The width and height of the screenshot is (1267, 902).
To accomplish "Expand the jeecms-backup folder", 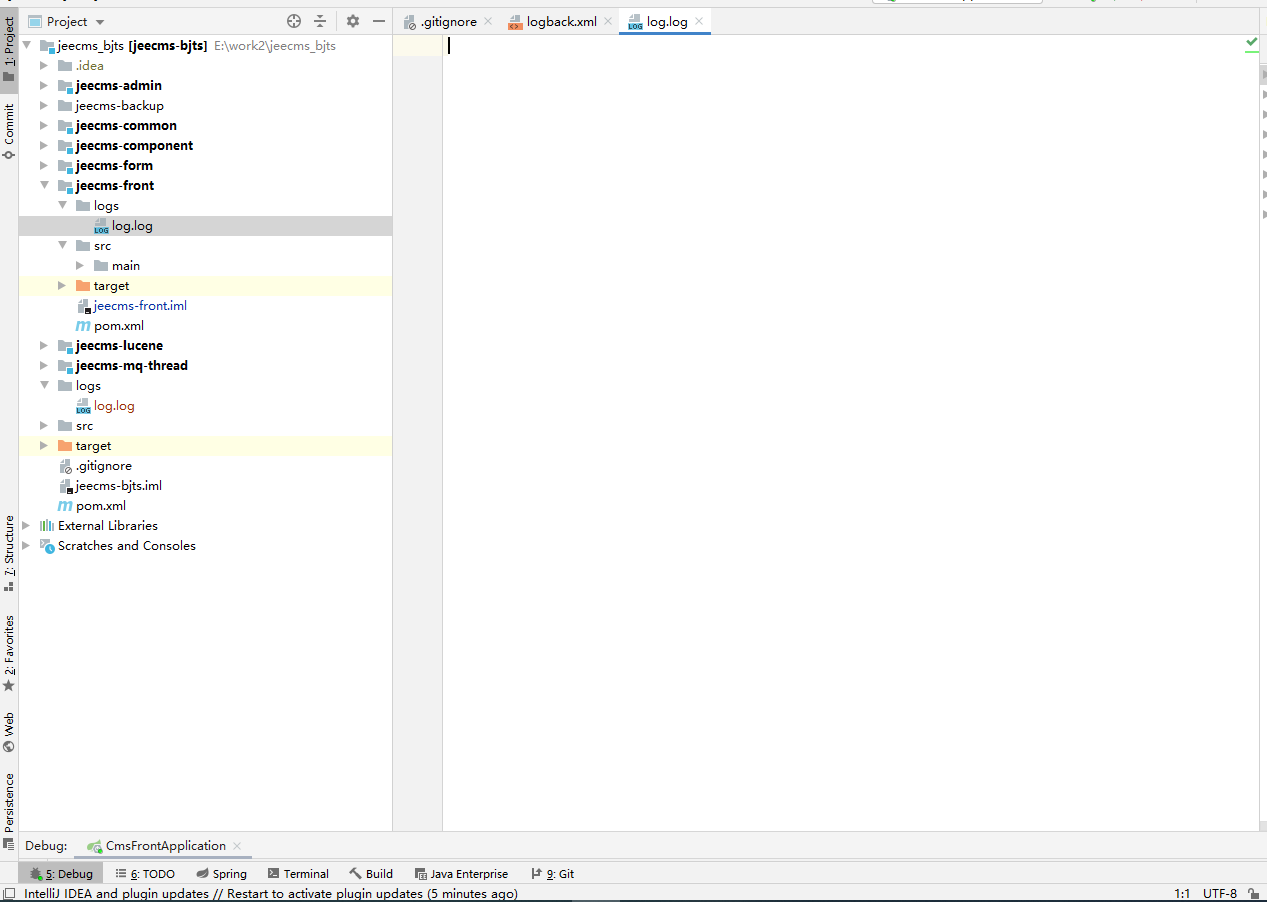I will [x=44, y=106].
